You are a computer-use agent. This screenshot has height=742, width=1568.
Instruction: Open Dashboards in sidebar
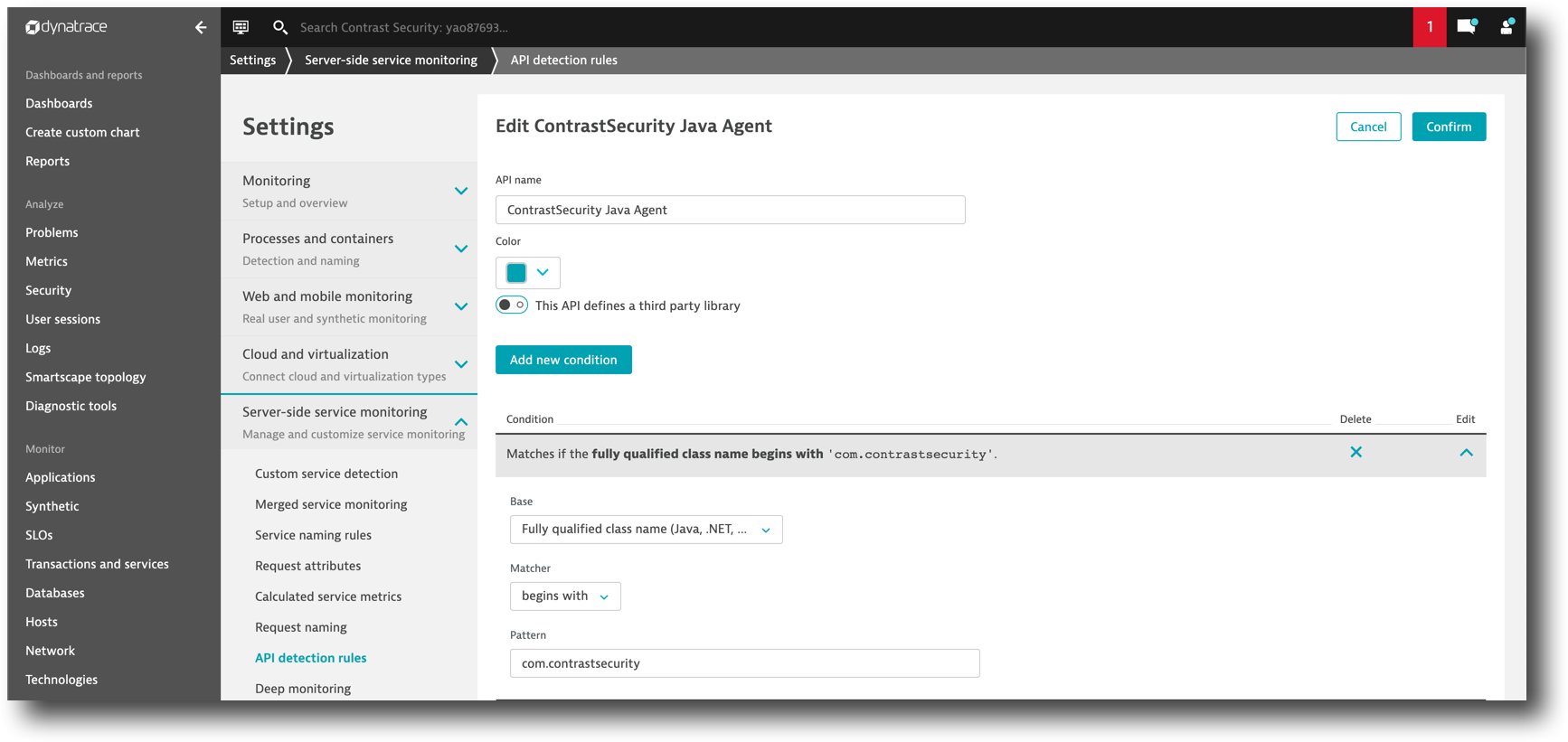point(59,103)
